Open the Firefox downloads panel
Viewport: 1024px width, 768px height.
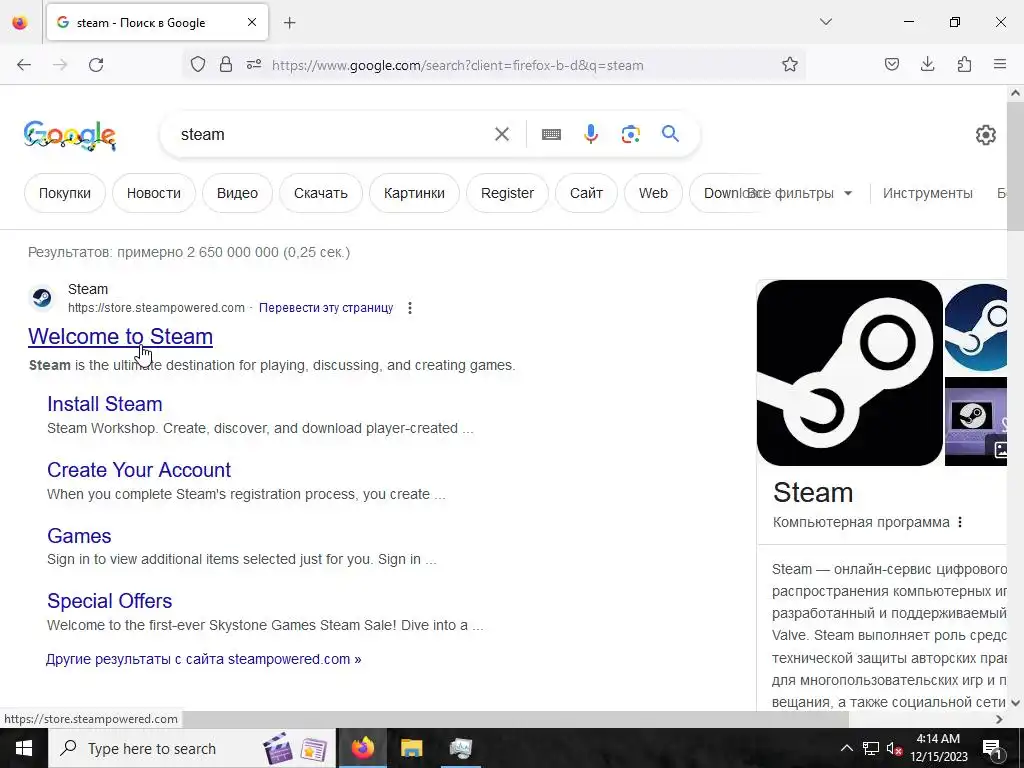click(927, 65)
